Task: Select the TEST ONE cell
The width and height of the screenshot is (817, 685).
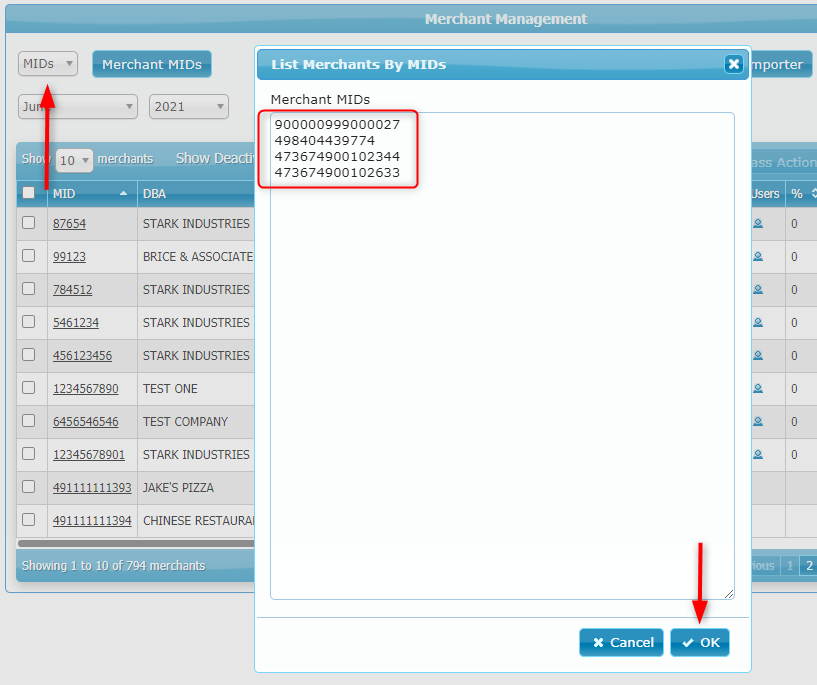Action: tap(196, 389)
